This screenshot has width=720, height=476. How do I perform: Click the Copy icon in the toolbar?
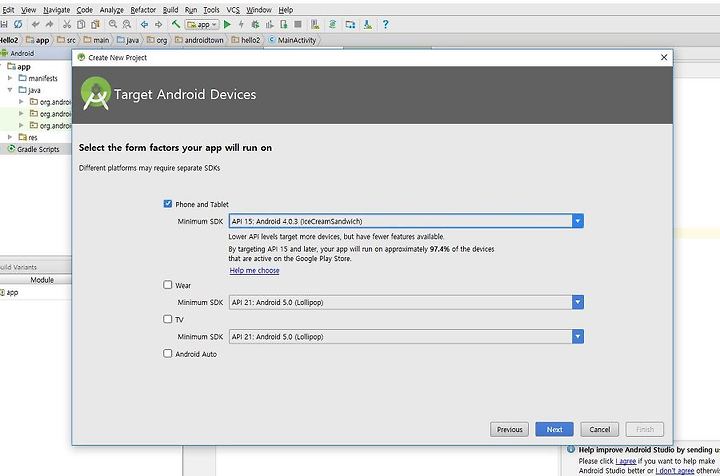pyautogui.click(x=81, y=24)
